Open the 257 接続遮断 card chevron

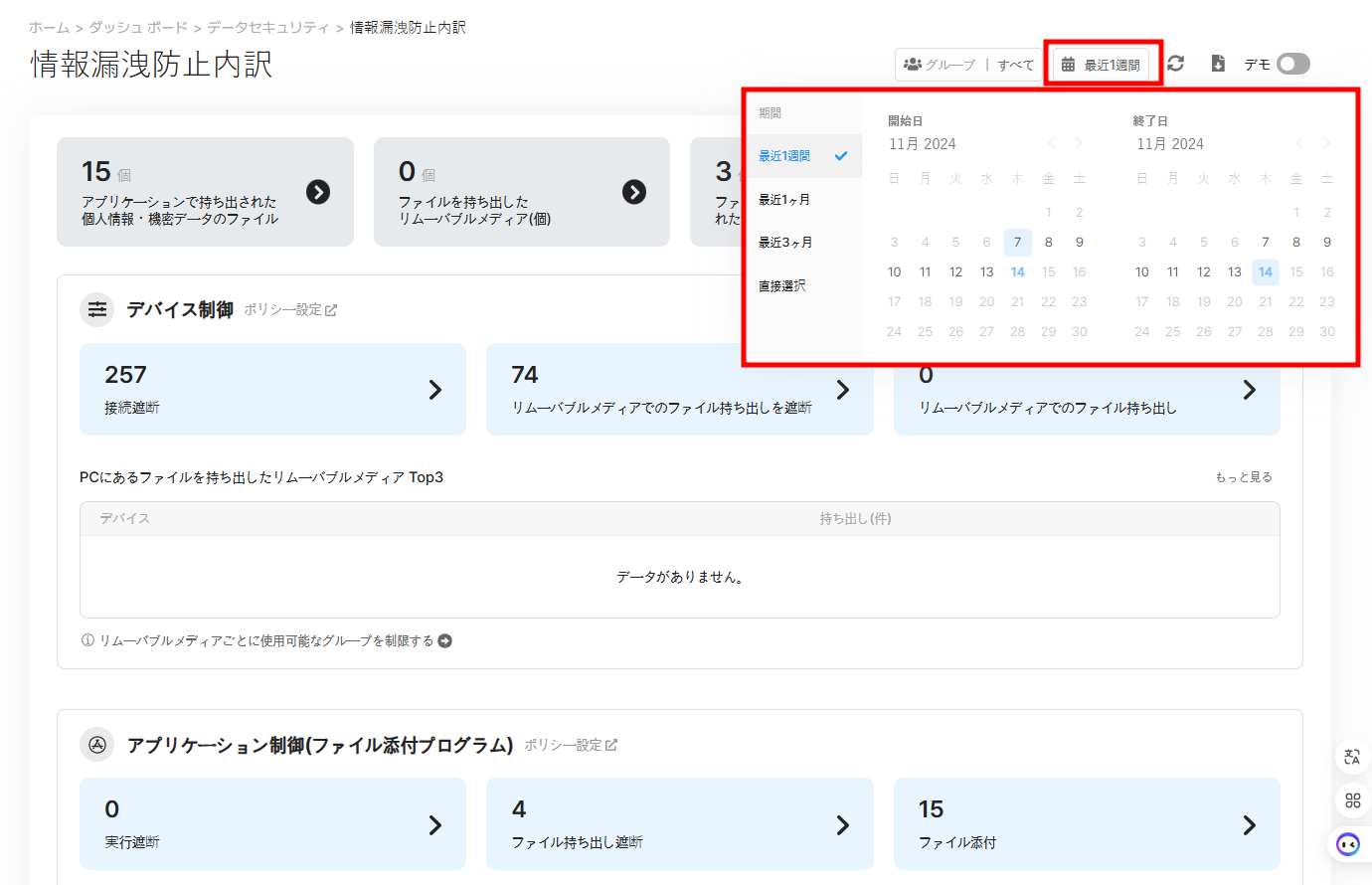tap(434, 390)
